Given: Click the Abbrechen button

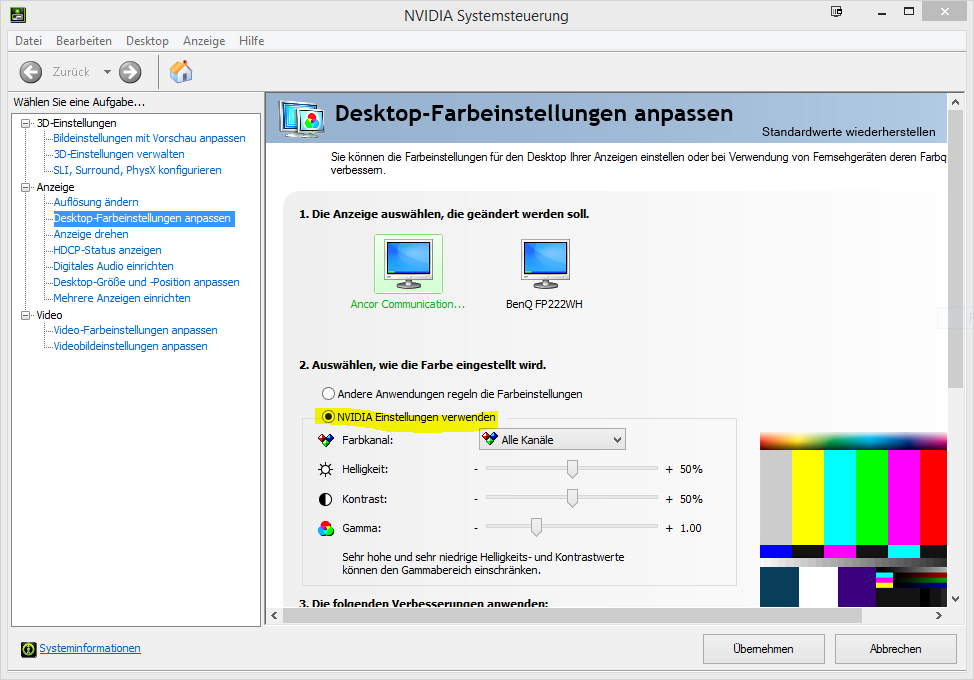Looking at the screenshot, I should pyautogui.click(x=895, y=649).
